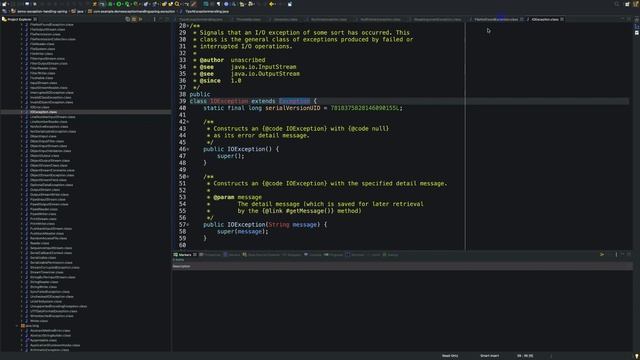The width and height of the screenshot is (640, 360).
Task: Fold the comment block at line 42
Action: (x=188, y=122)
